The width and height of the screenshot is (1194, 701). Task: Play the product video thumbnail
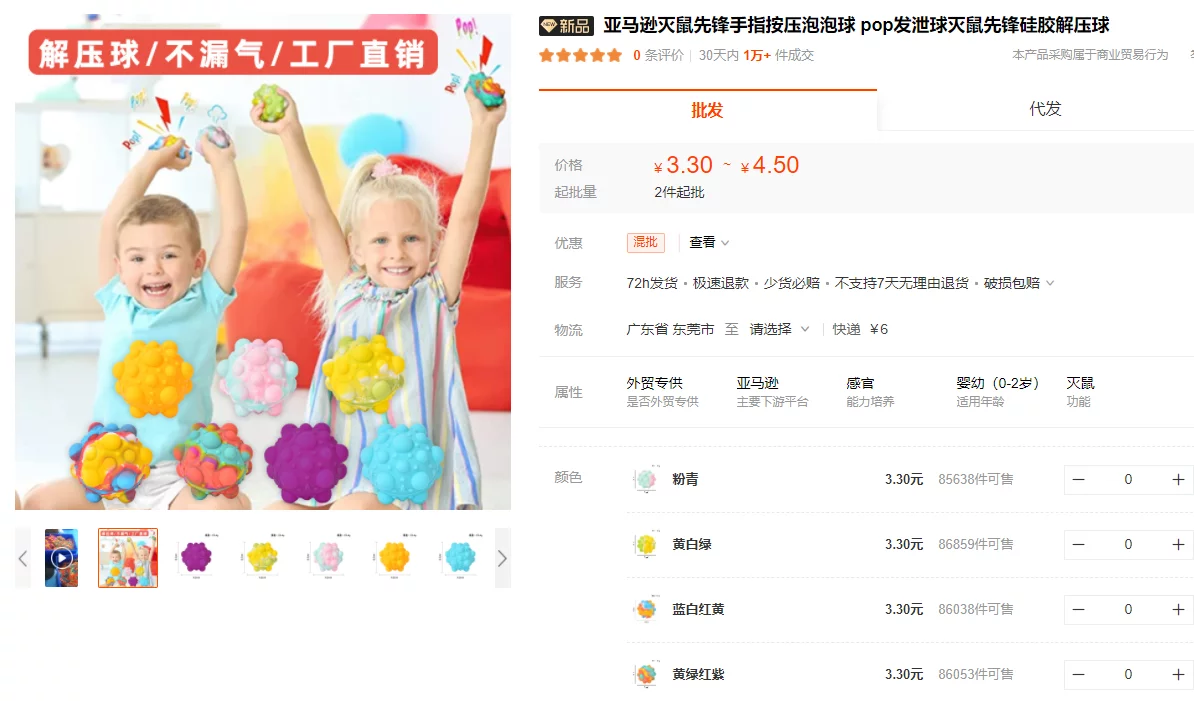tap(62, 558)
